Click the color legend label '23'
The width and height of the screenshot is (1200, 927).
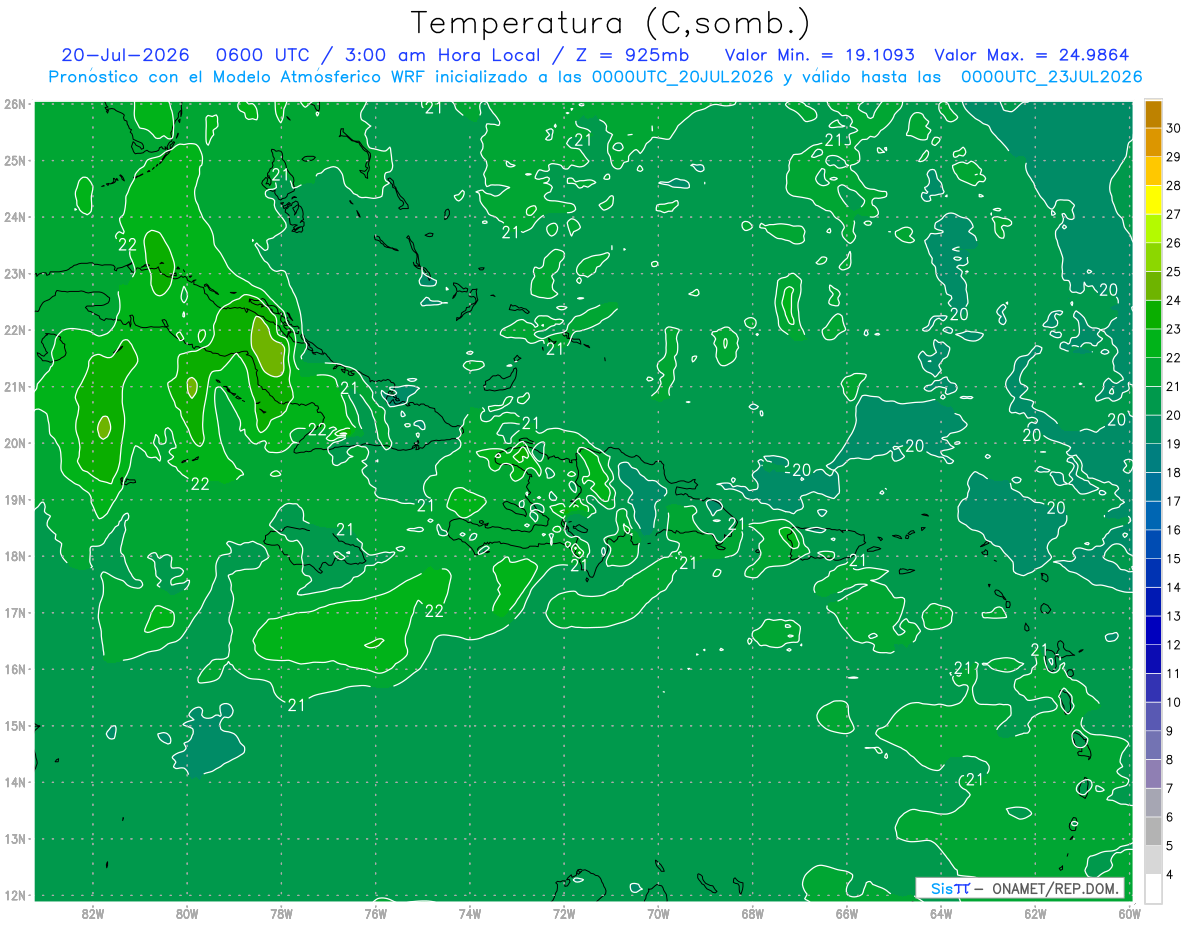[x=1174, y=329]
